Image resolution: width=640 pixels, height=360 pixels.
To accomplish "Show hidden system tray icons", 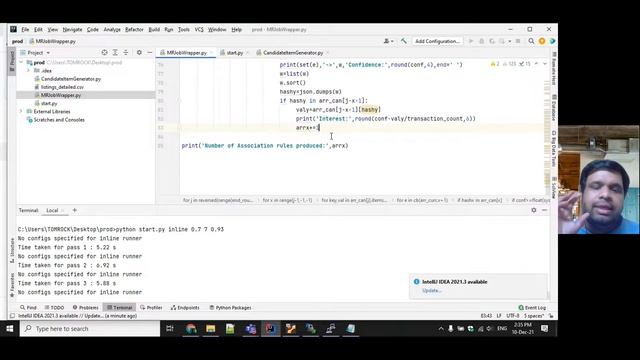I will [441, 329].
